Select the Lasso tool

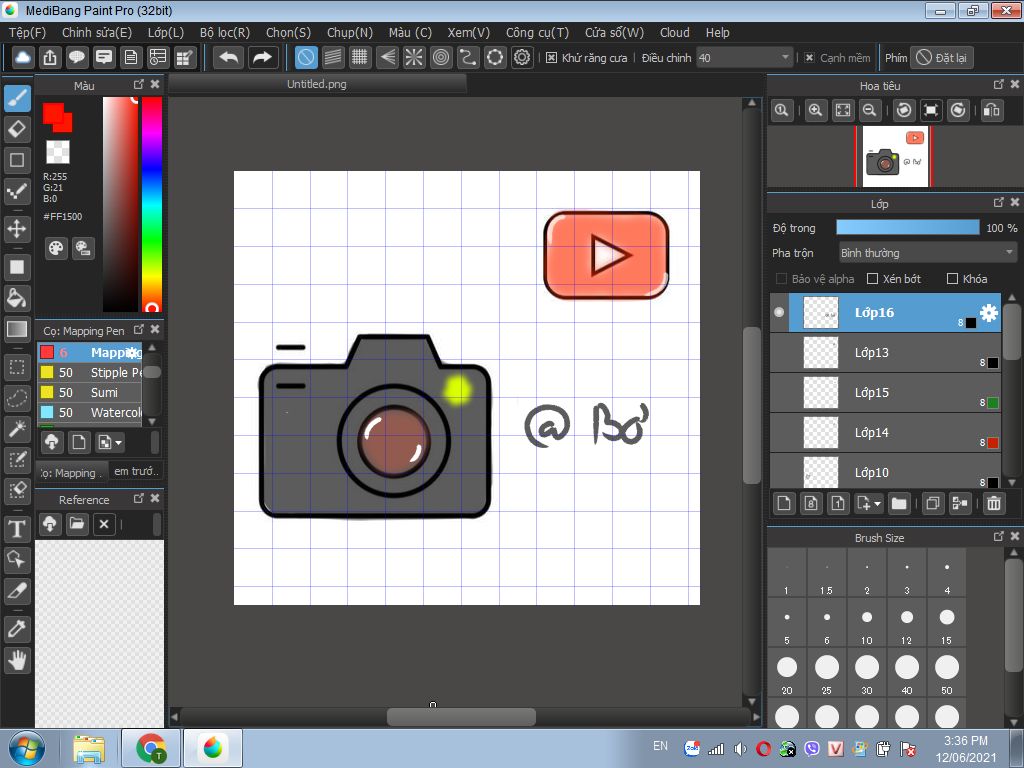17,398
